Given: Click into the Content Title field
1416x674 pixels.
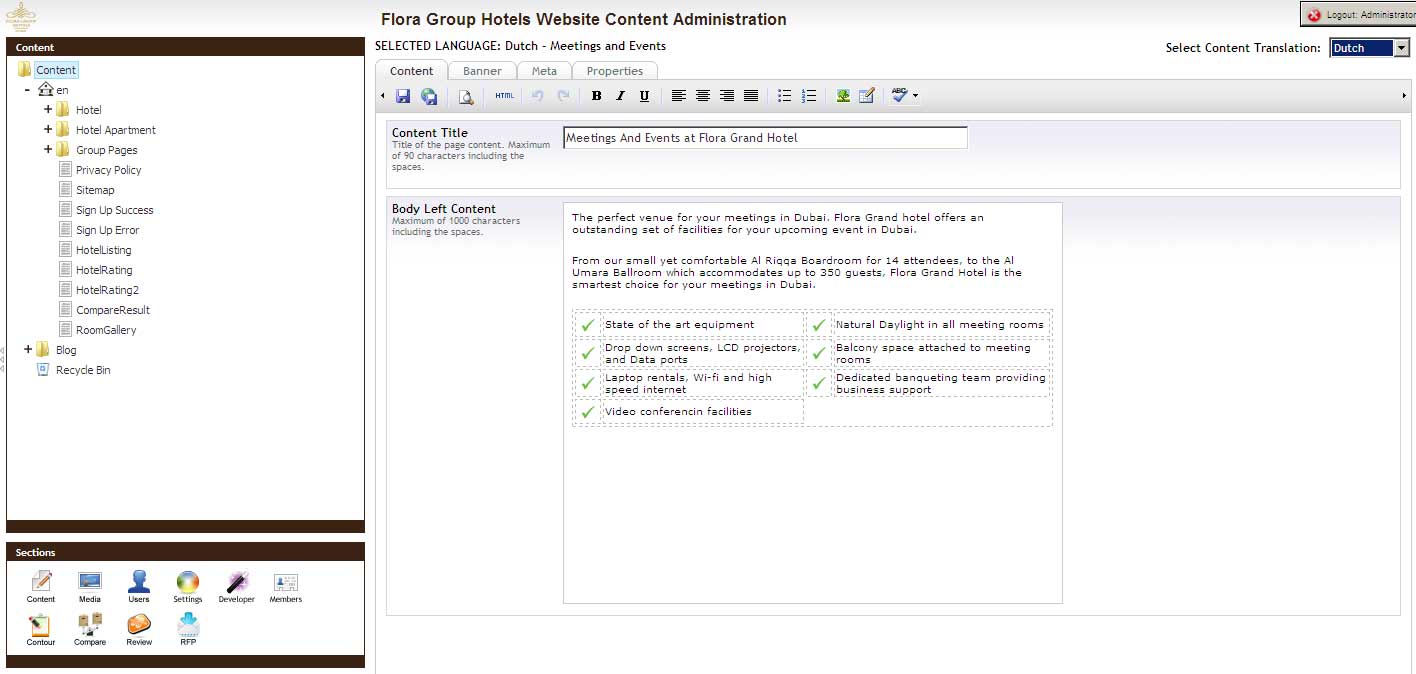Looking at the screenshot, I should [x=765, y=138].
